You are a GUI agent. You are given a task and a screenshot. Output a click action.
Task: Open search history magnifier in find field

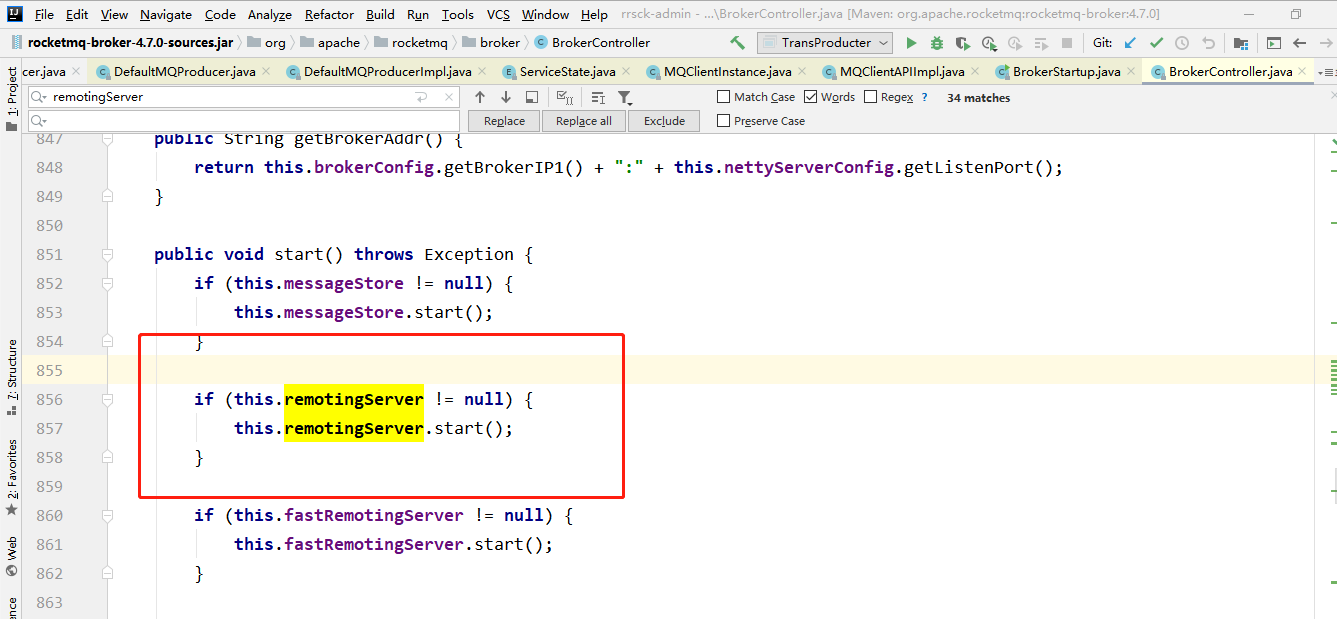39,97
